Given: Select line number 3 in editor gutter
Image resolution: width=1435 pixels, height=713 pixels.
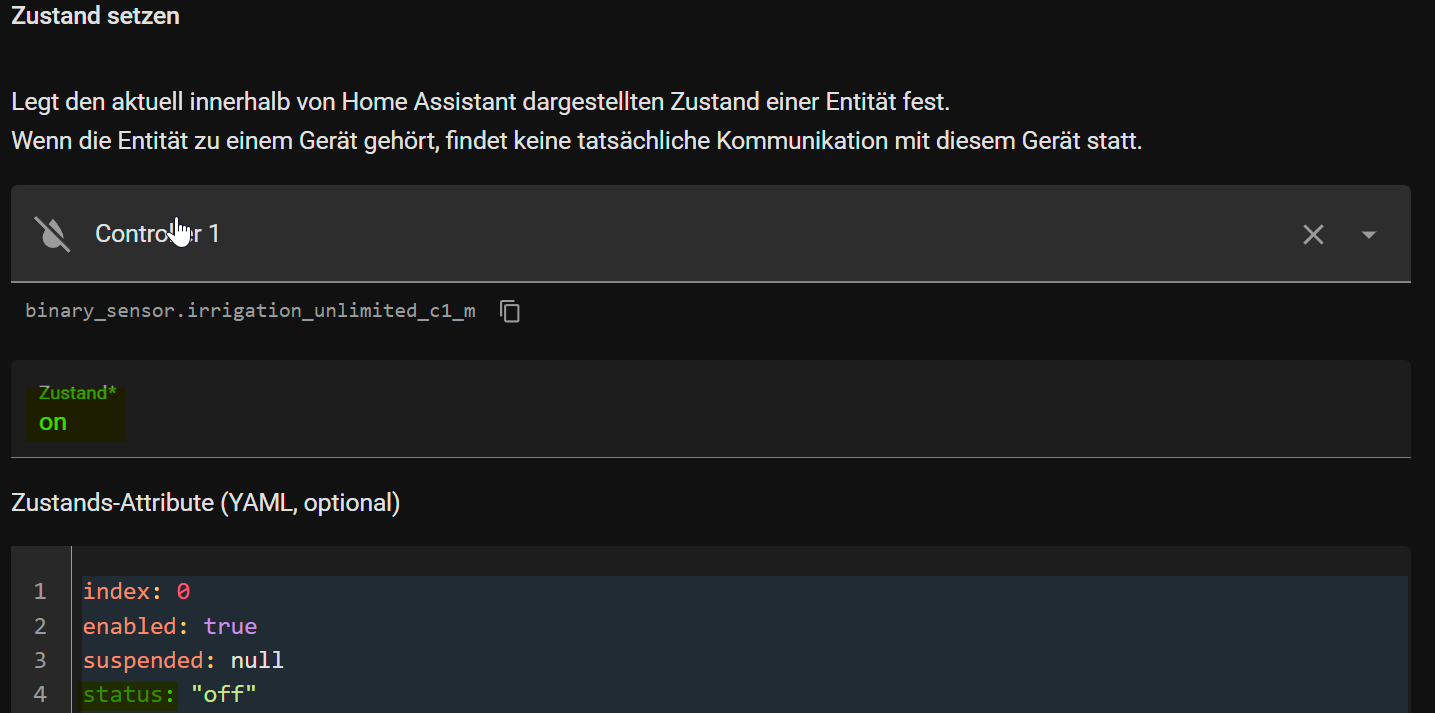Looking at the screenshot, I should (x=40, y=660).
